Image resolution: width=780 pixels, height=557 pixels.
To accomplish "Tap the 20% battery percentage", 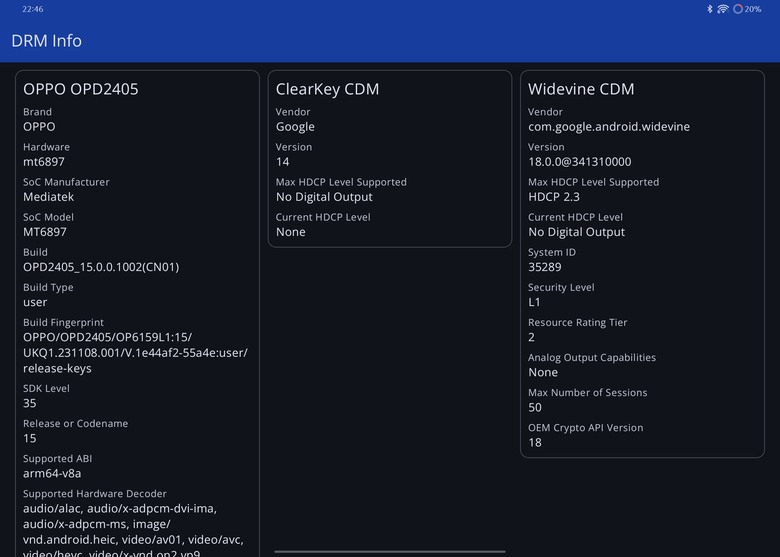I will coord(753,9).
